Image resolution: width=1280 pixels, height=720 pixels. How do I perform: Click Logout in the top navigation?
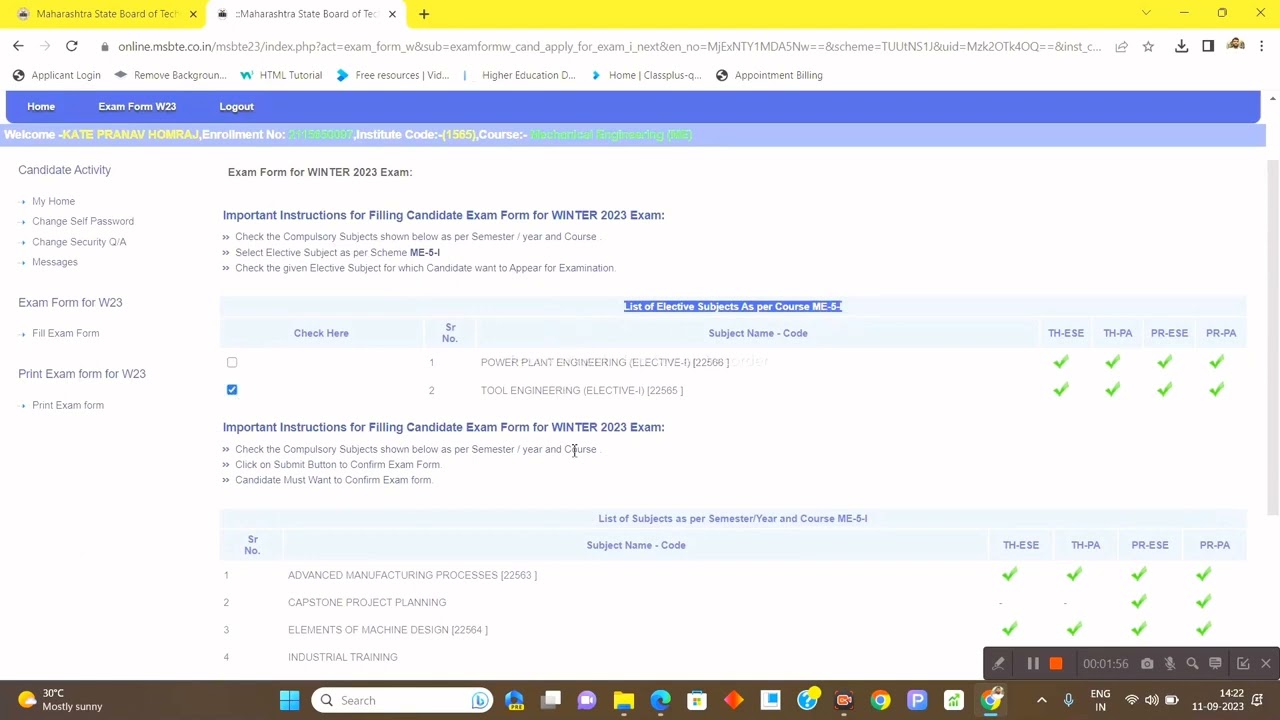point(236,106)
